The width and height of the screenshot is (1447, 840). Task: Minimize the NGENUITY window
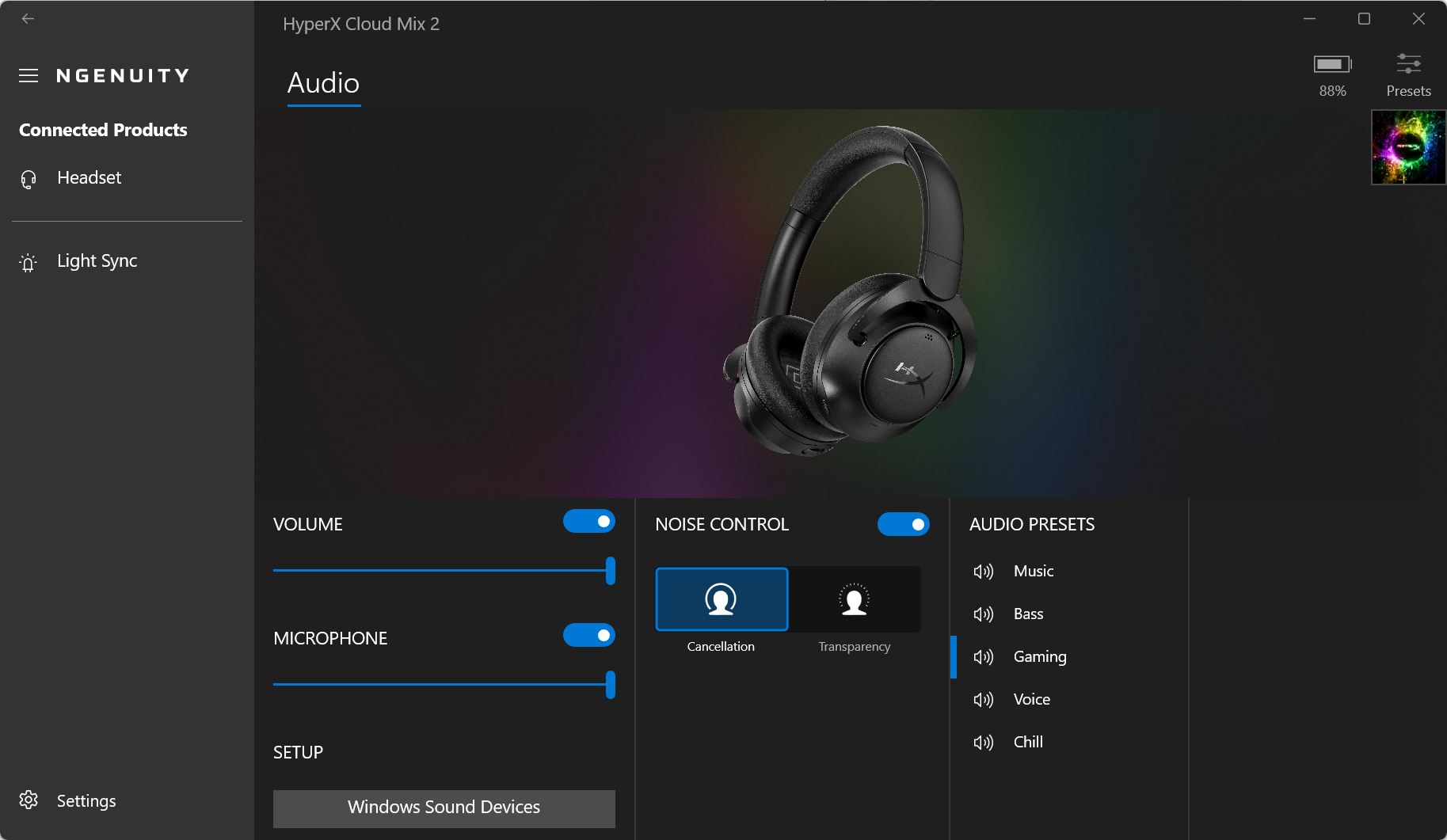pos(1310,18)
